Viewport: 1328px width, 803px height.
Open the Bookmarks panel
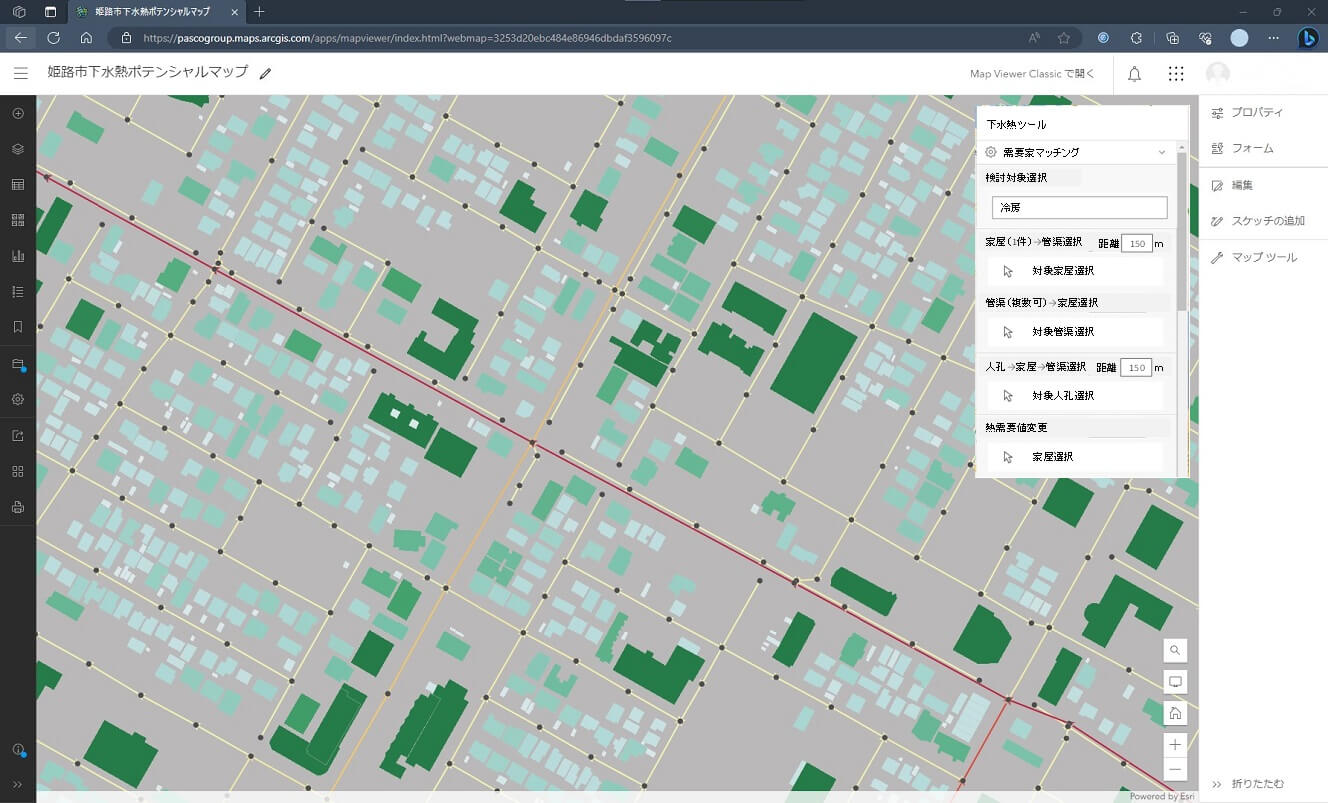coord(18,327)
